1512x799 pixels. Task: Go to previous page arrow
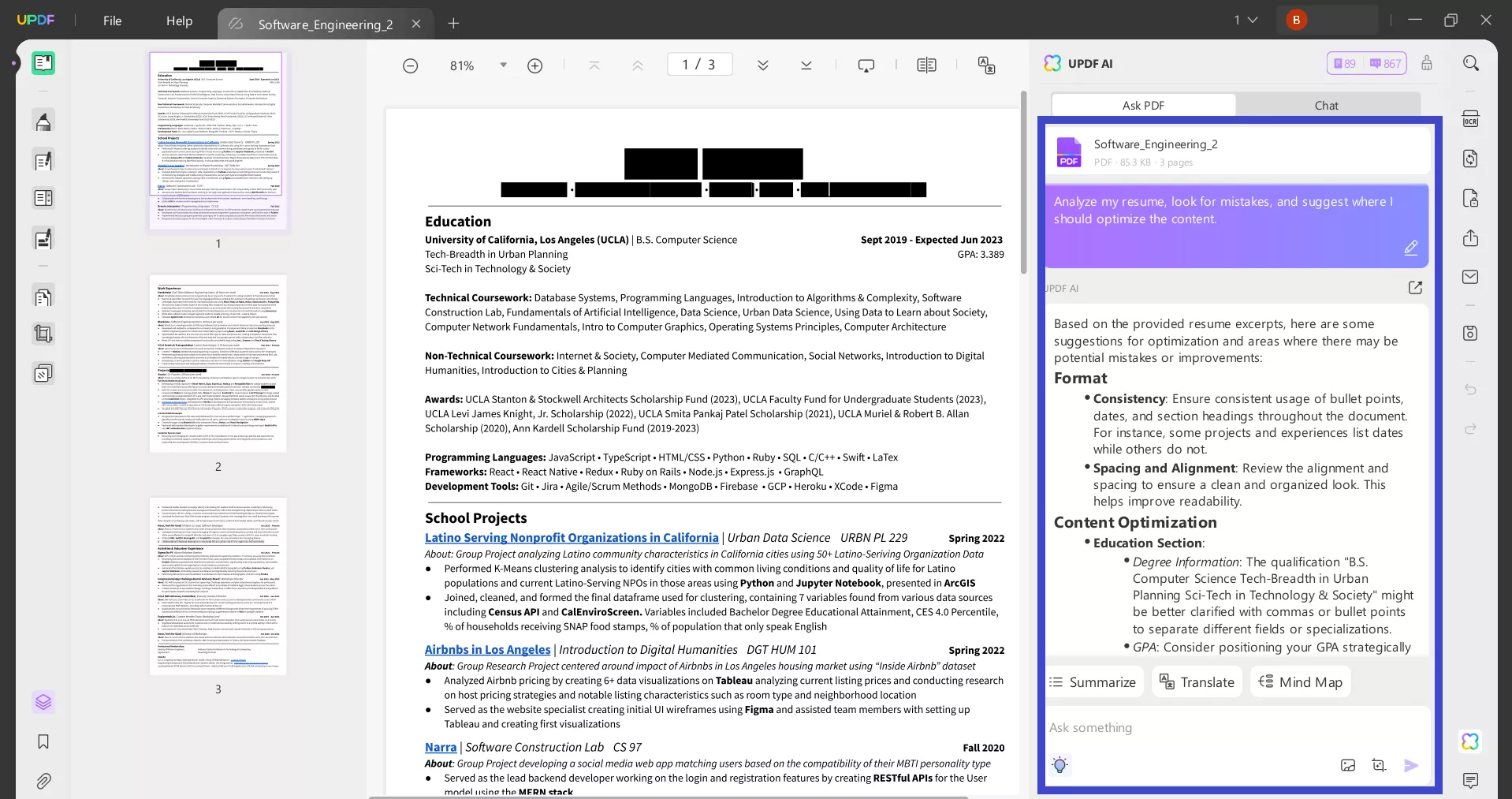(637, 65)
